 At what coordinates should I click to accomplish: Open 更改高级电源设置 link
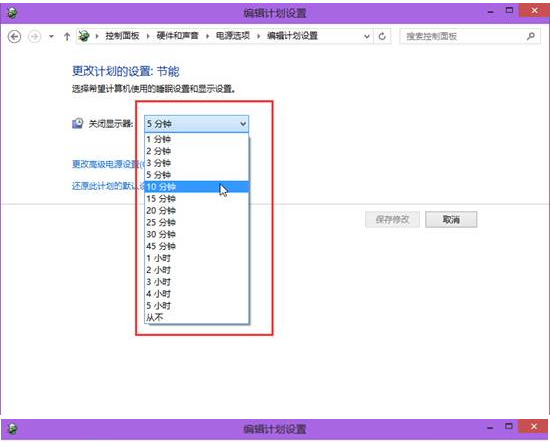coord(108,164)
